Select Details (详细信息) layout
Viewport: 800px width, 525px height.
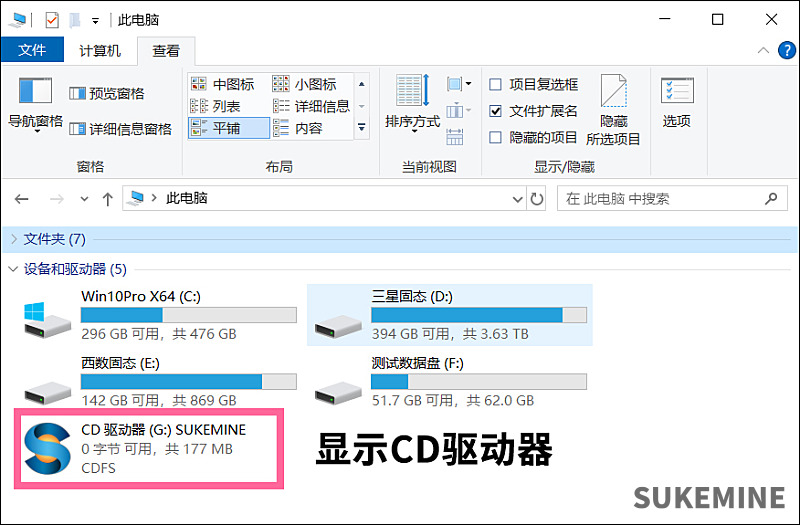311,106
